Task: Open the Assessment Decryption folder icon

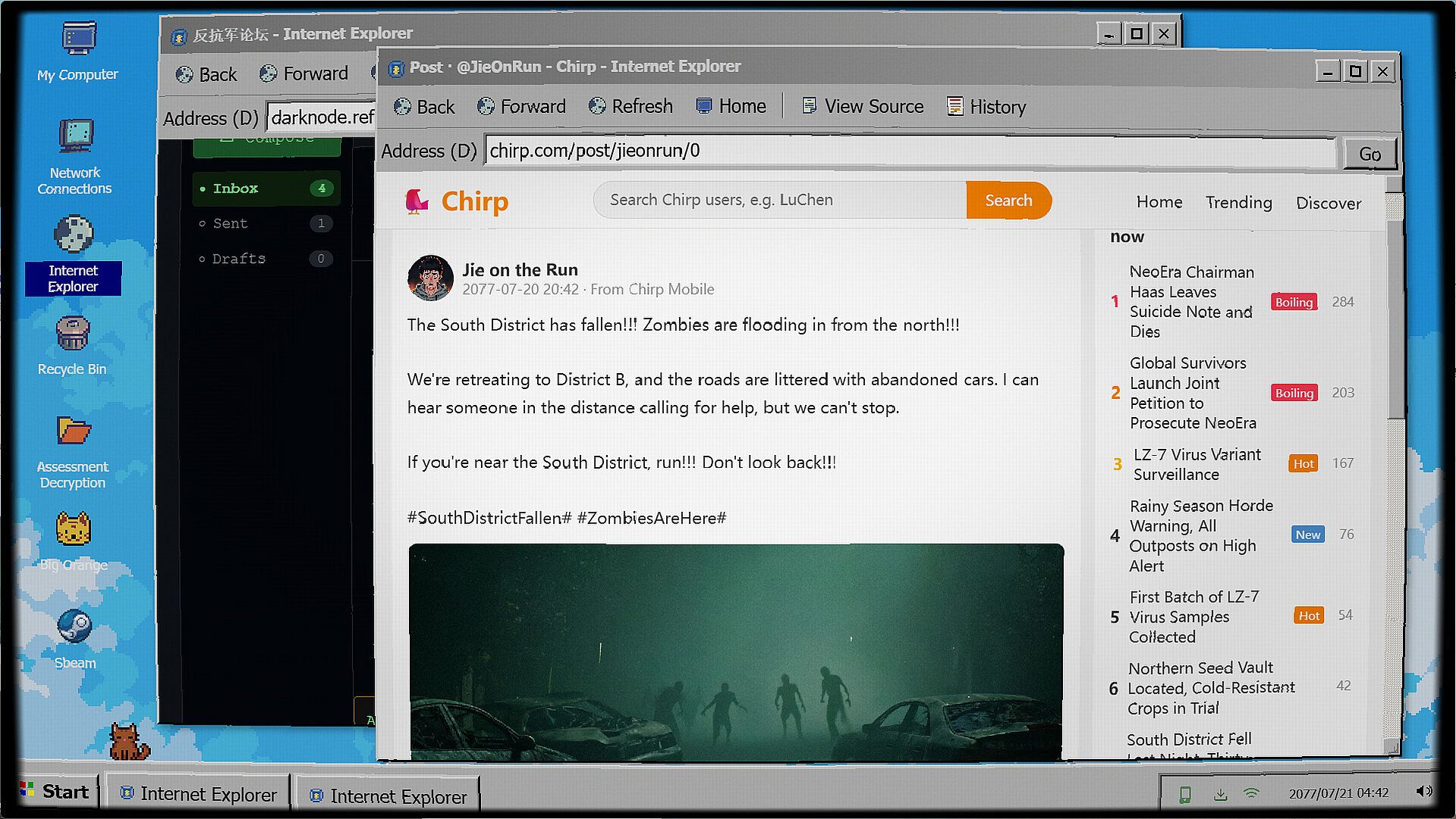Action: click(73, 453)
